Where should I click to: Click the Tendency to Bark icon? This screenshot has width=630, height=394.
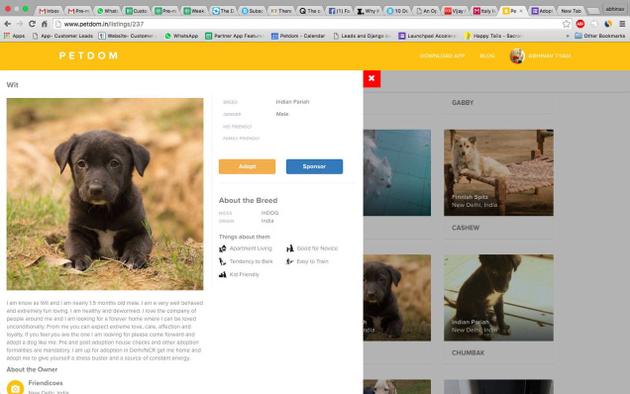click(x=223, y=261)
